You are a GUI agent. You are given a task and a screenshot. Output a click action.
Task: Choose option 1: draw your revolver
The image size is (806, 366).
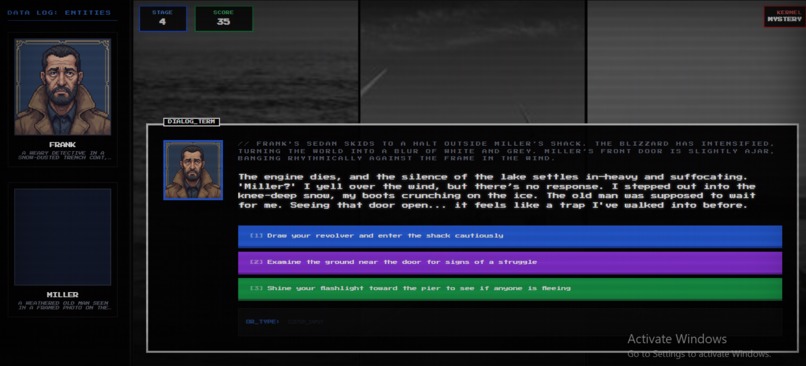(510, 236)
